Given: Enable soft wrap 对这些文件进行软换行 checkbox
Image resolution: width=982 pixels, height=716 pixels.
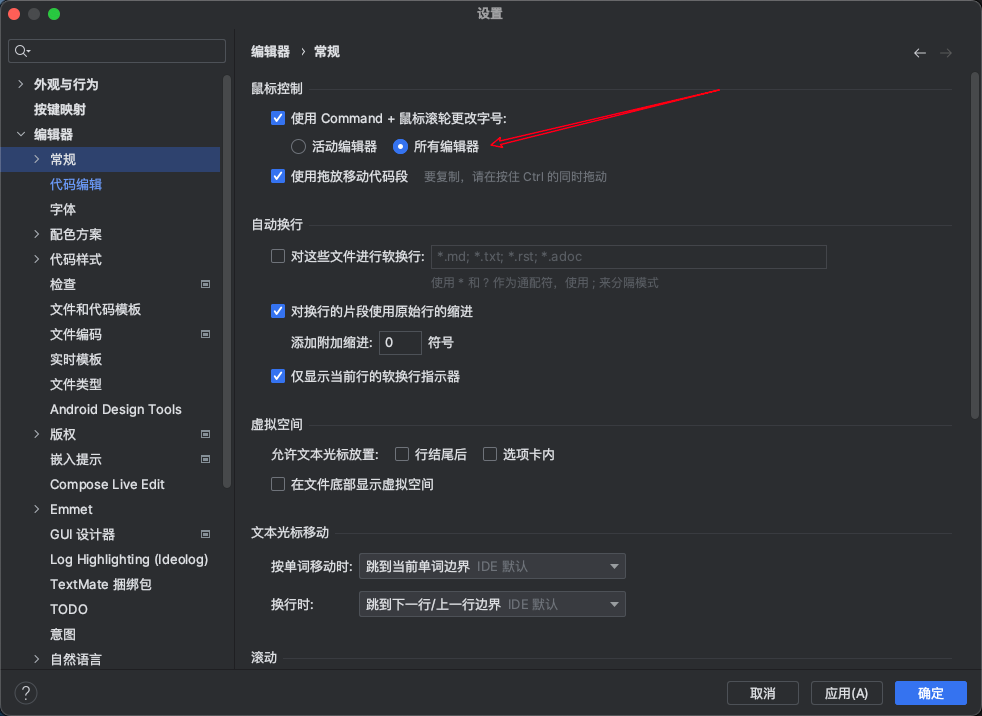Looking at the screenshot, I should pyautogui.click(x=278, y=257).
